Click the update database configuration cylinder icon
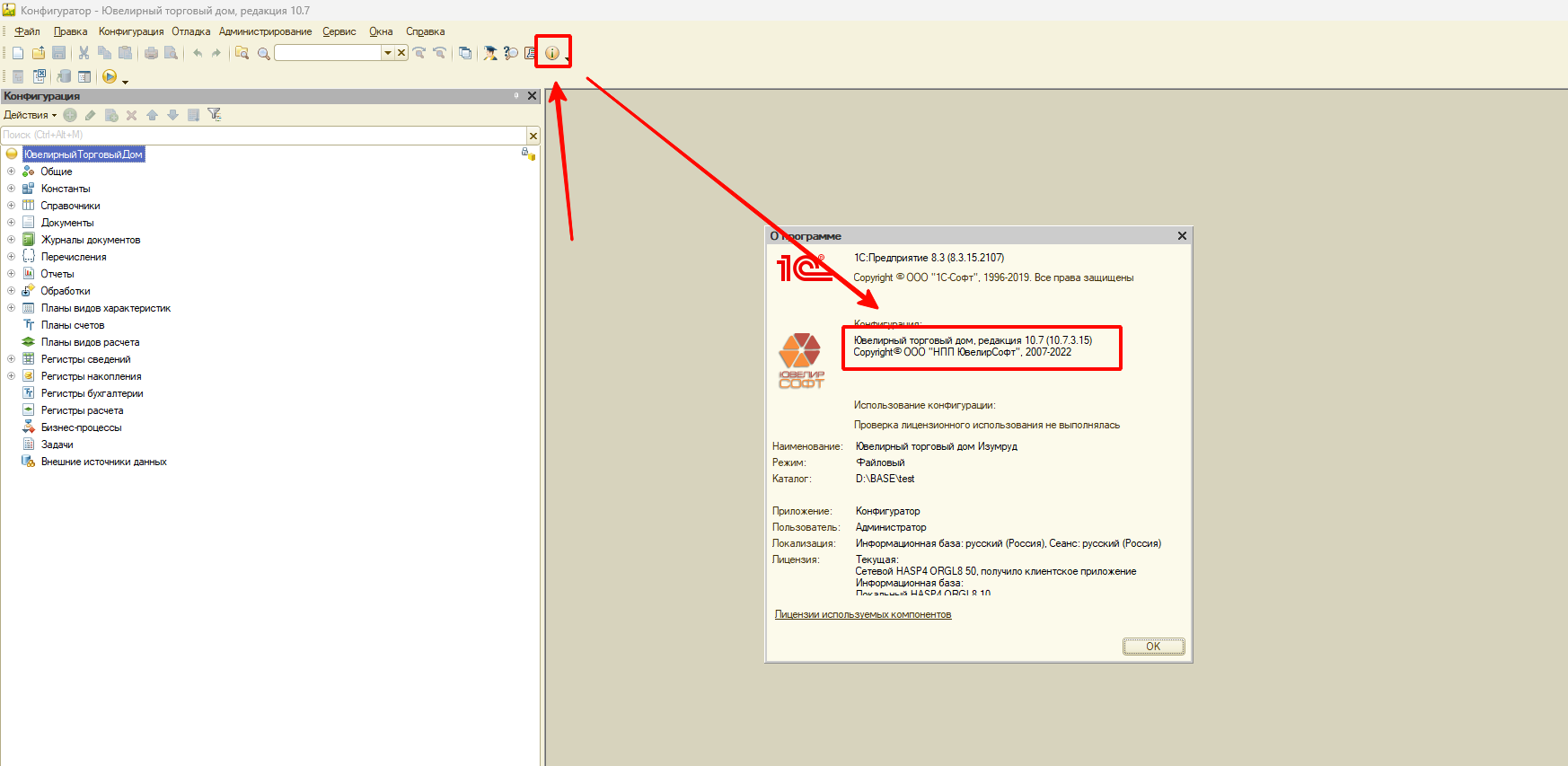 (64, 76)
